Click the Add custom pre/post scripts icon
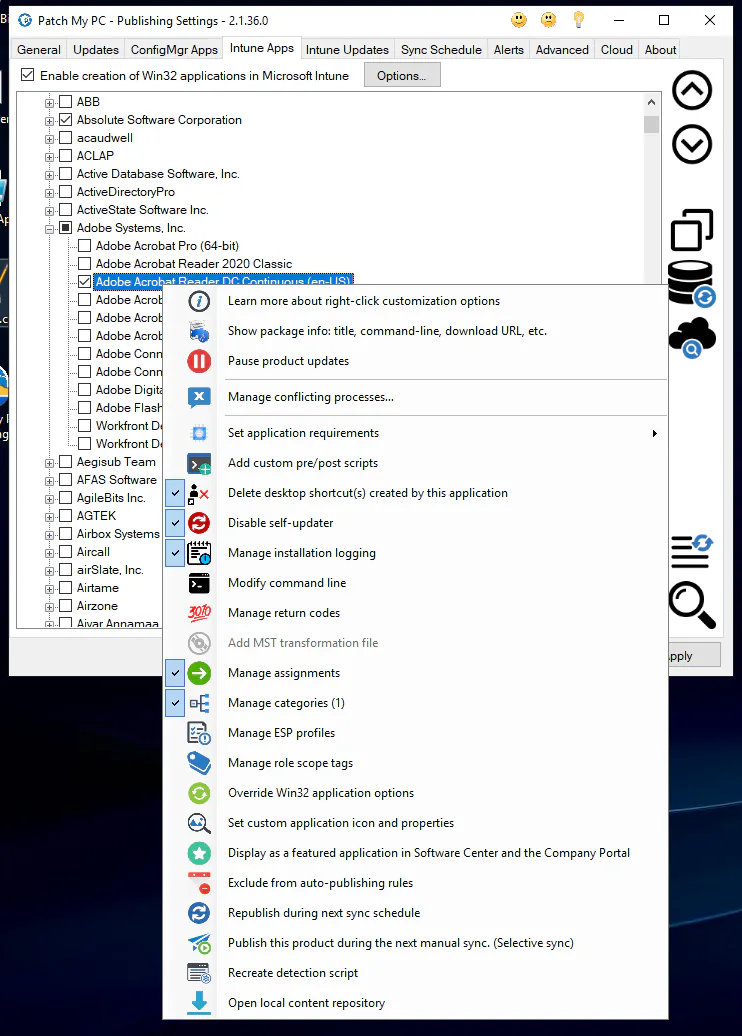The image size is (742, 1036). pyautogui.click(x=199, y=463)
